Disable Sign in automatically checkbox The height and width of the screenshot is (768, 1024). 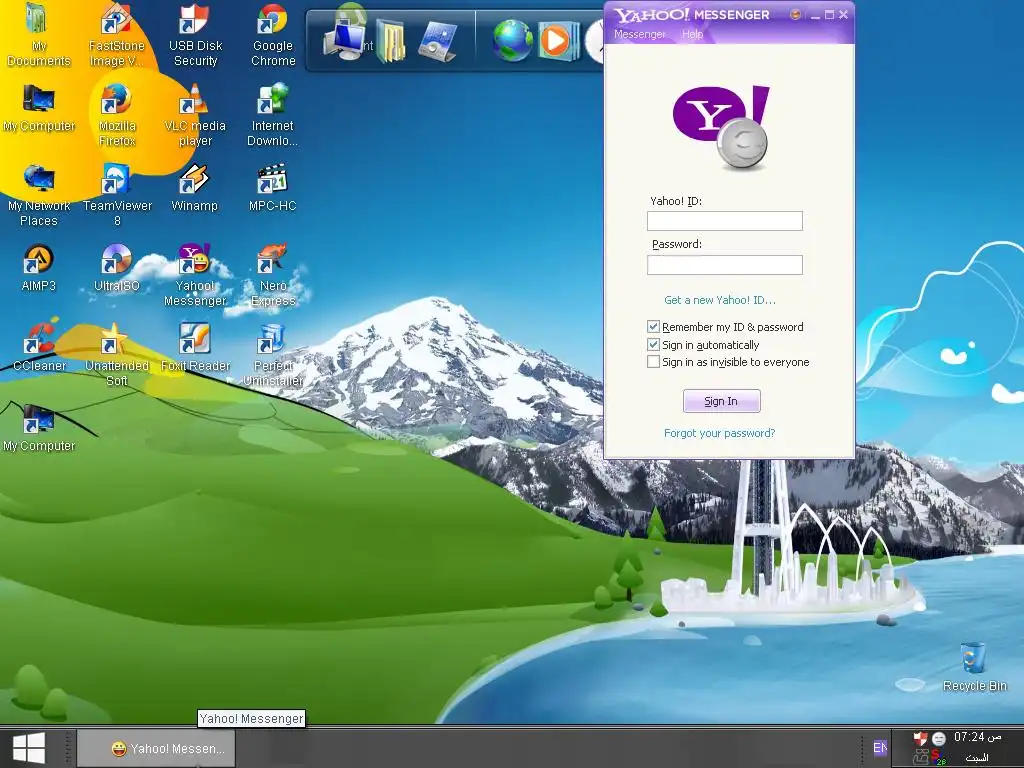click(653, 344)
